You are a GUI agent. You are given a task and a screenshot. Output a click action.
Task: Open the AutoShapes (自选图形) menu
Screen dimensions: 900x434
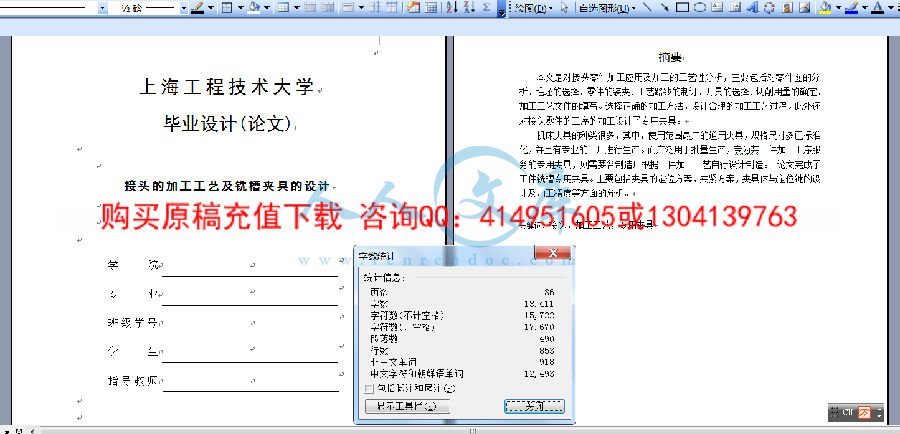[x=607, y=8]
